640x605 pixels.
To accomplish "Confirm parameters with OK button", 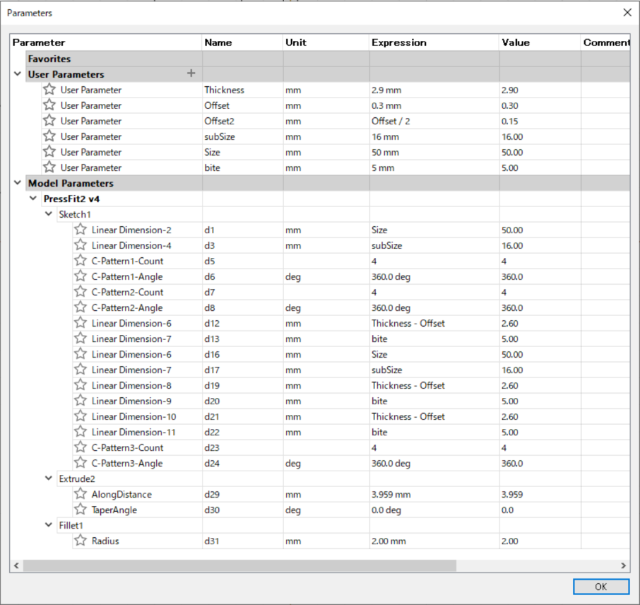I will (601, 587).
